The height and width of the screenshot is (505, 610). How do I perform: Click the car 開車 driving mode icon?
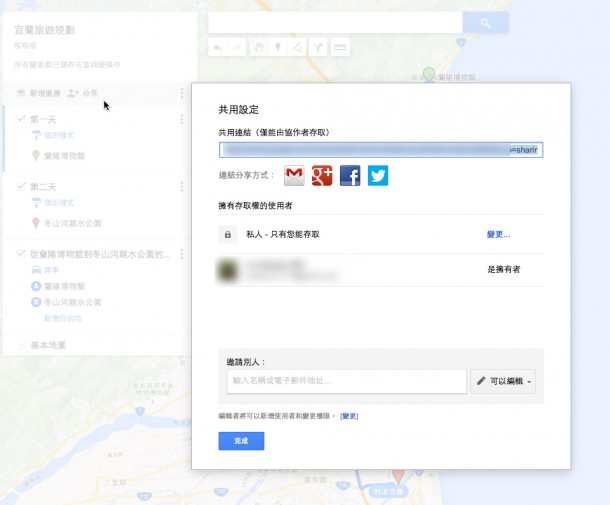coord(36,270)
